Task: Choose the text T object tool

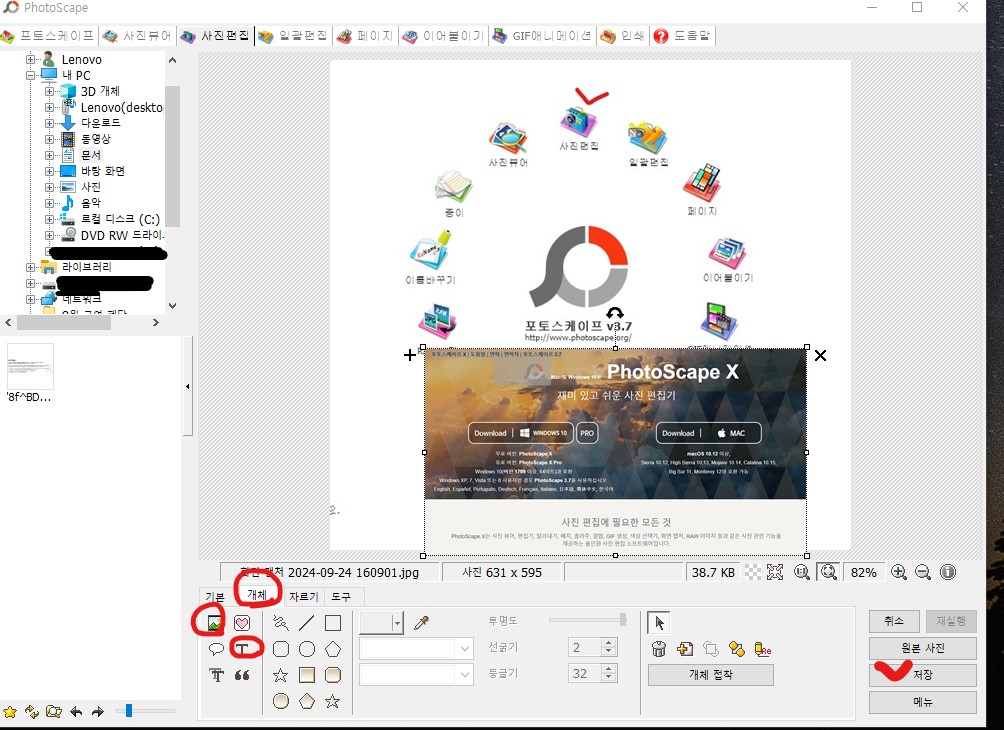Action: click(x=242, y=649)
